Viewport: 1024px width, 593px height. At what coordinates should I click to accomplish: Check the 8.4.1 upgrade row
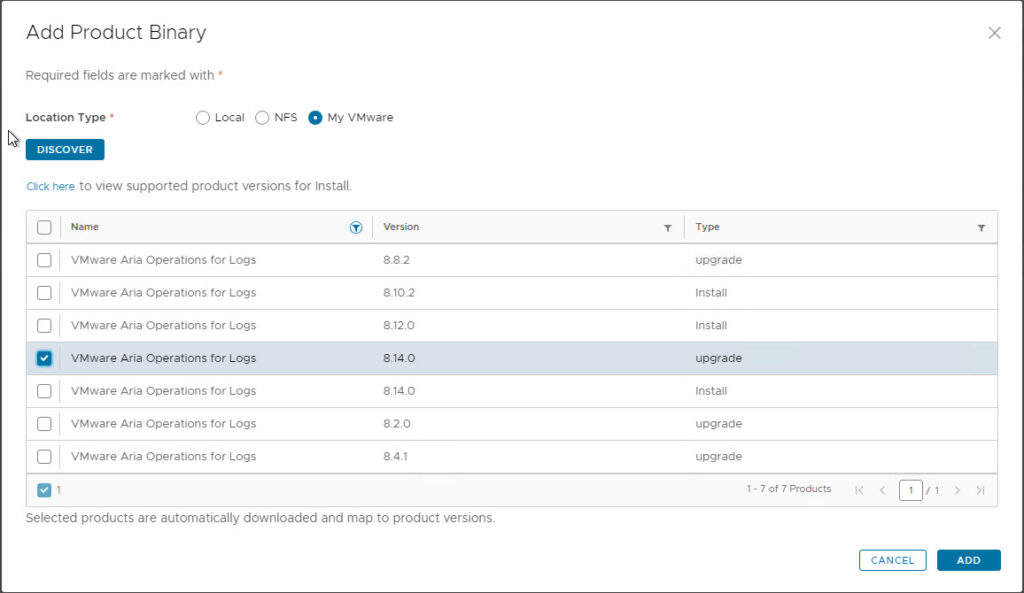point(44,456)
